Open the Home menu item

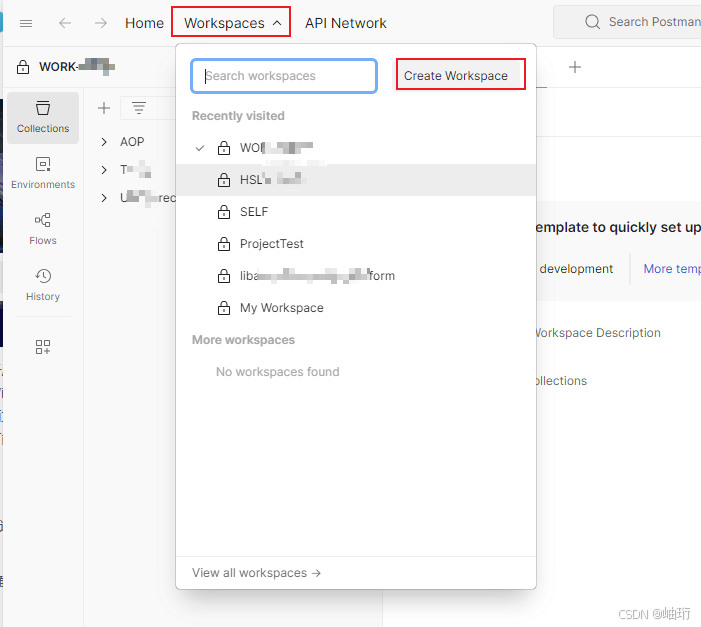tap(144, 23)
